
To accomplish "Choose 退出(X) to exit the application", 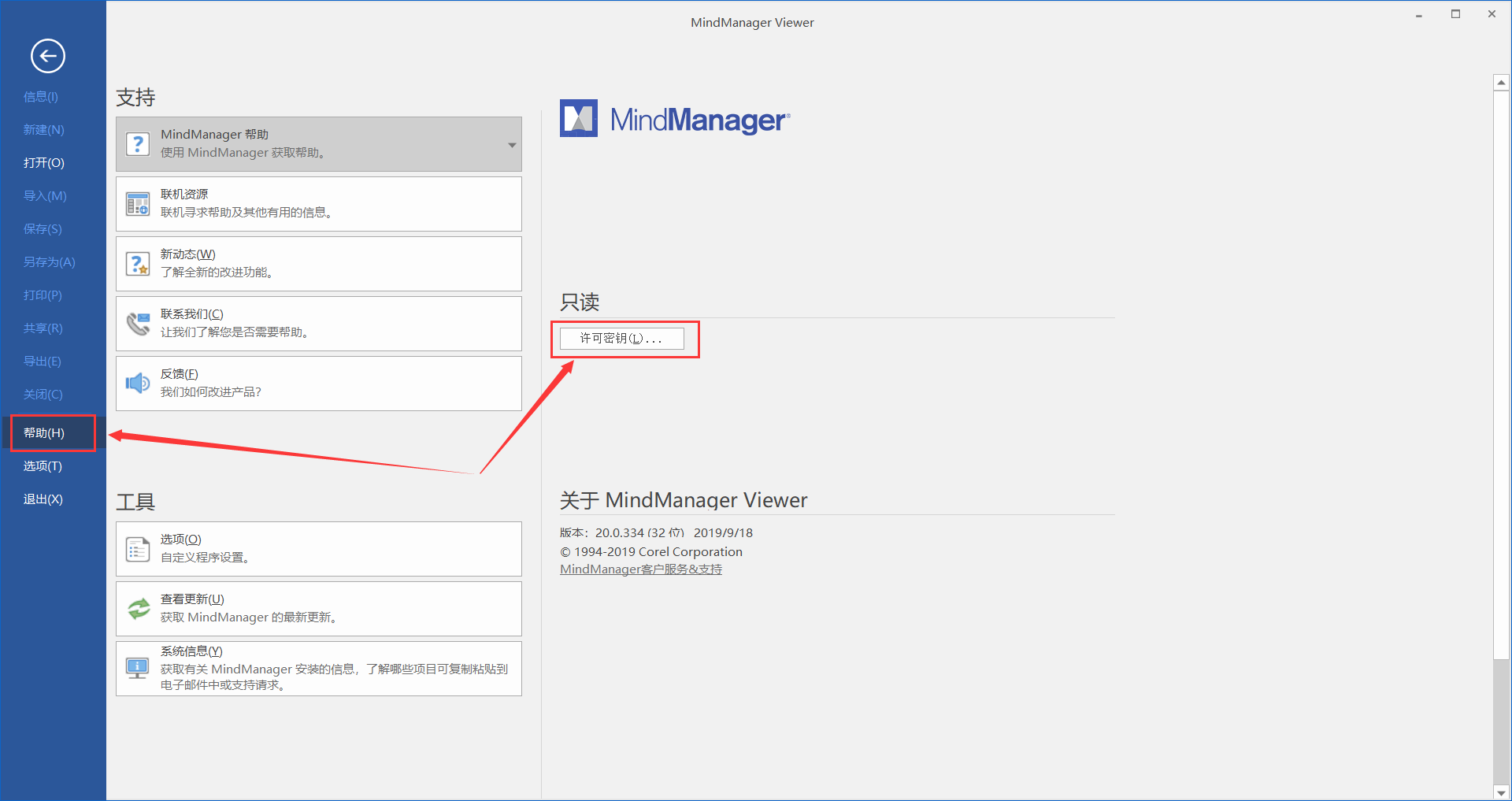I will pos(43,499).
